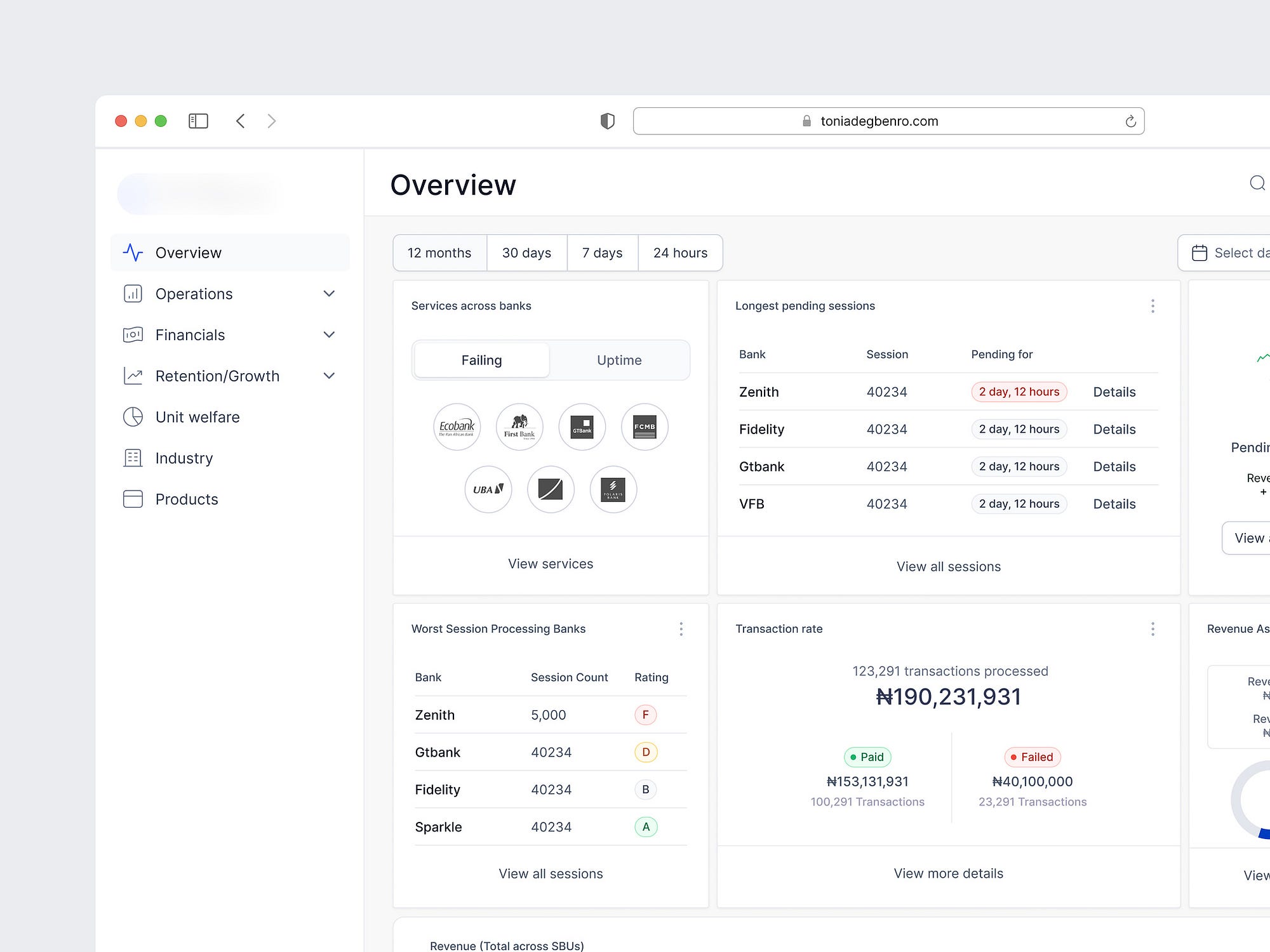This screenshot has height=952, width=1270.
Task: Select the UBA bank logo
Action: [488, 489]
